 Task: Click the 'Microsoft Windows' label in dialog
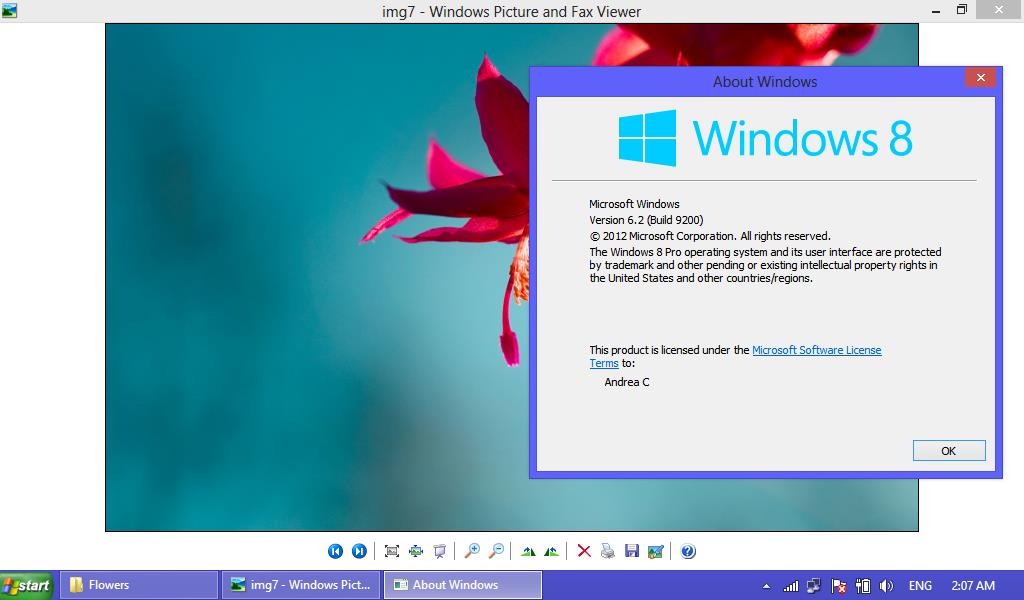[x=634, y=204]
